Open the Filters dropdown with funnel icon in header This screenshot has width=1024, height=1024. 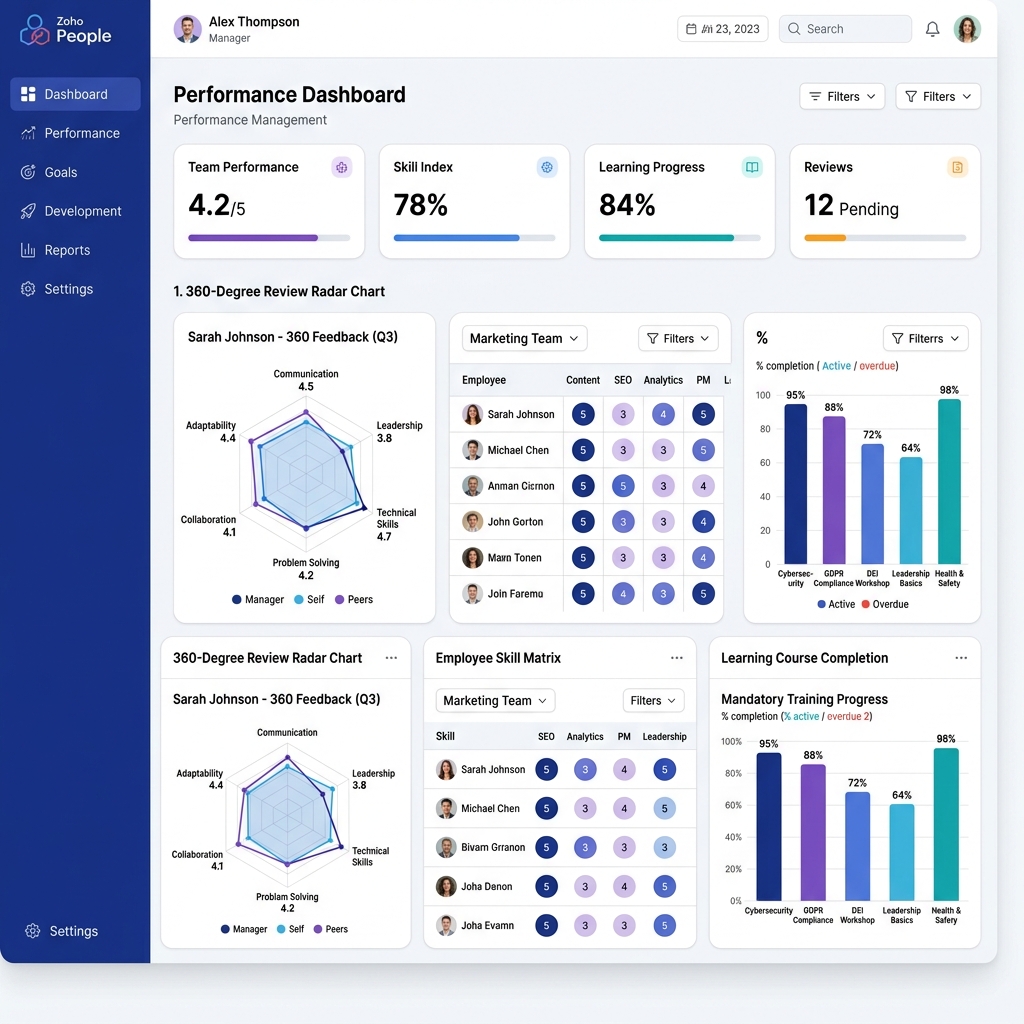coord(938,97)
